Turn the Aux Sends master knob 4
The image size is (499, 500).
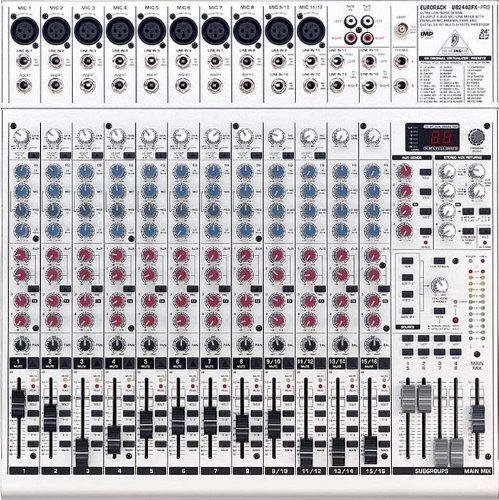pos(404,230)
